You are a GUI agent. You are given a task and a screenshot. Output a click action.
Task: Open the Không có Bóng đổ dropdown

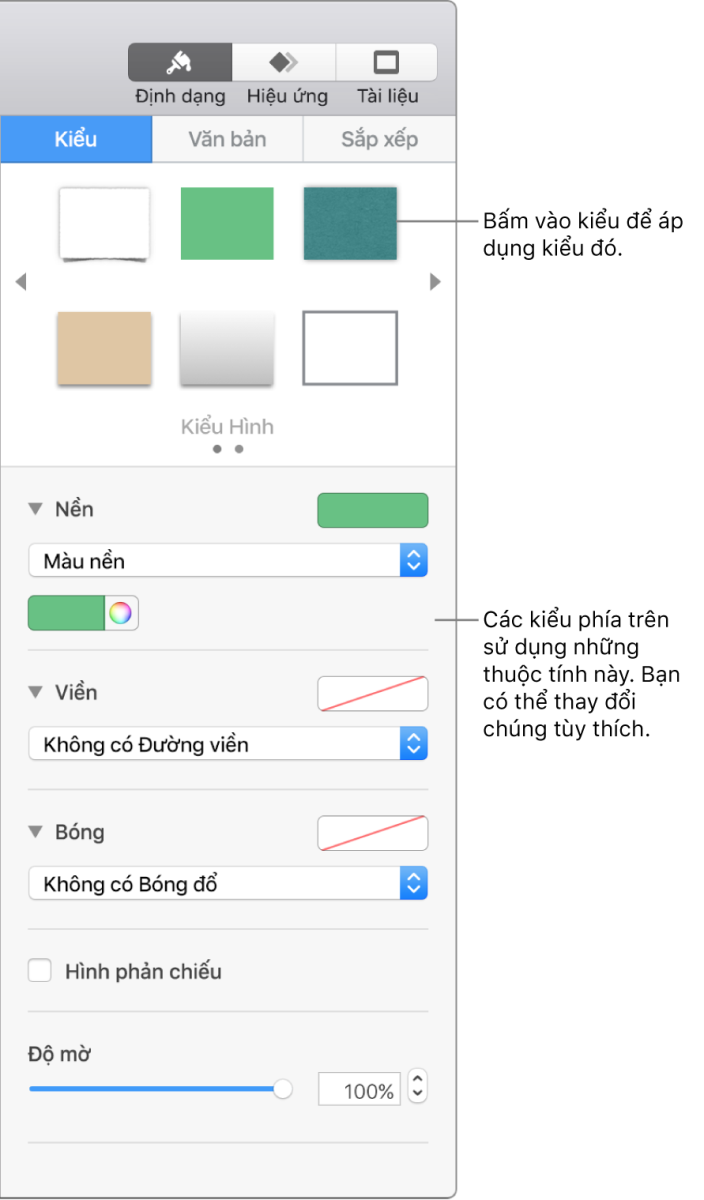pyautogui.click(x=228, y=884)
